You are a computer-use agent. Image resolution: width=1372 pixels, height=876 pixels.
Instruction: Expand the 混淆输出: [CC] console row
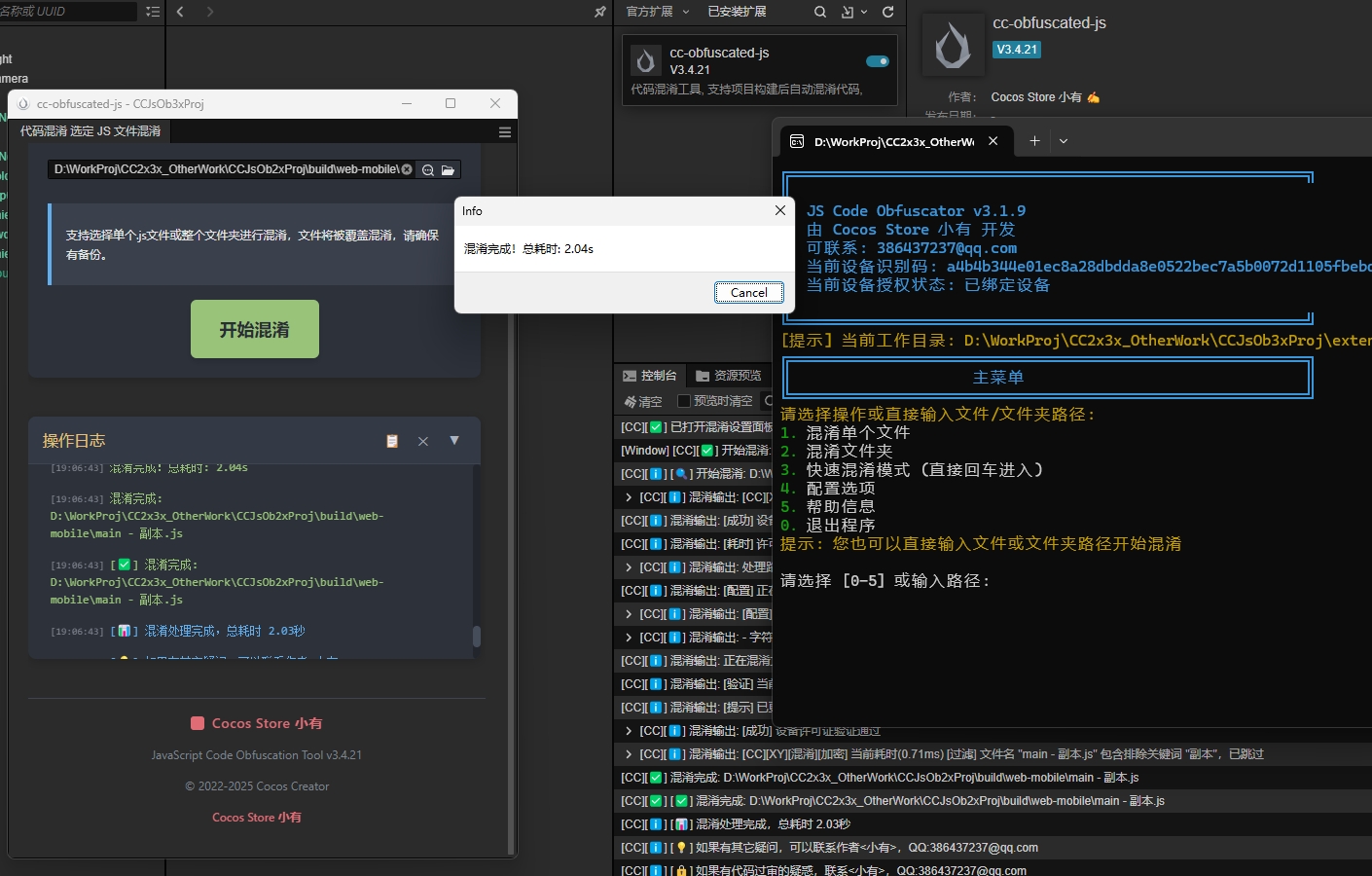pos(629,497)
